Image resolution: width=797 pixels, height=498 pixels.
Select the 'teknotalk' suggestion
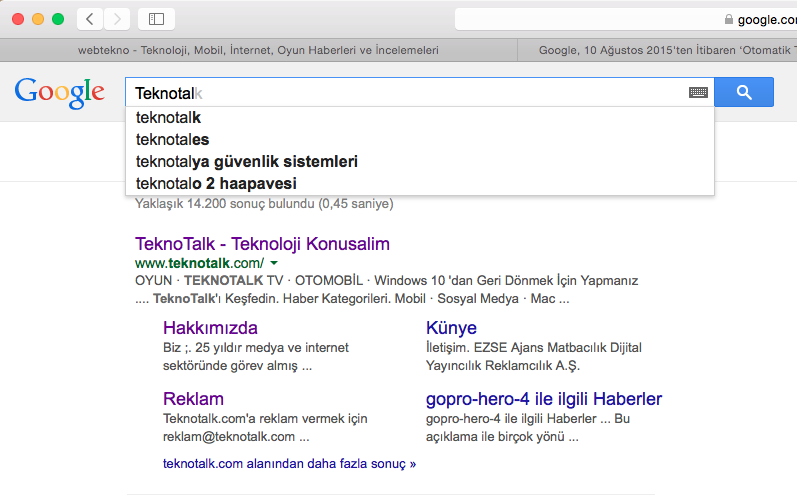click(420, 117)
